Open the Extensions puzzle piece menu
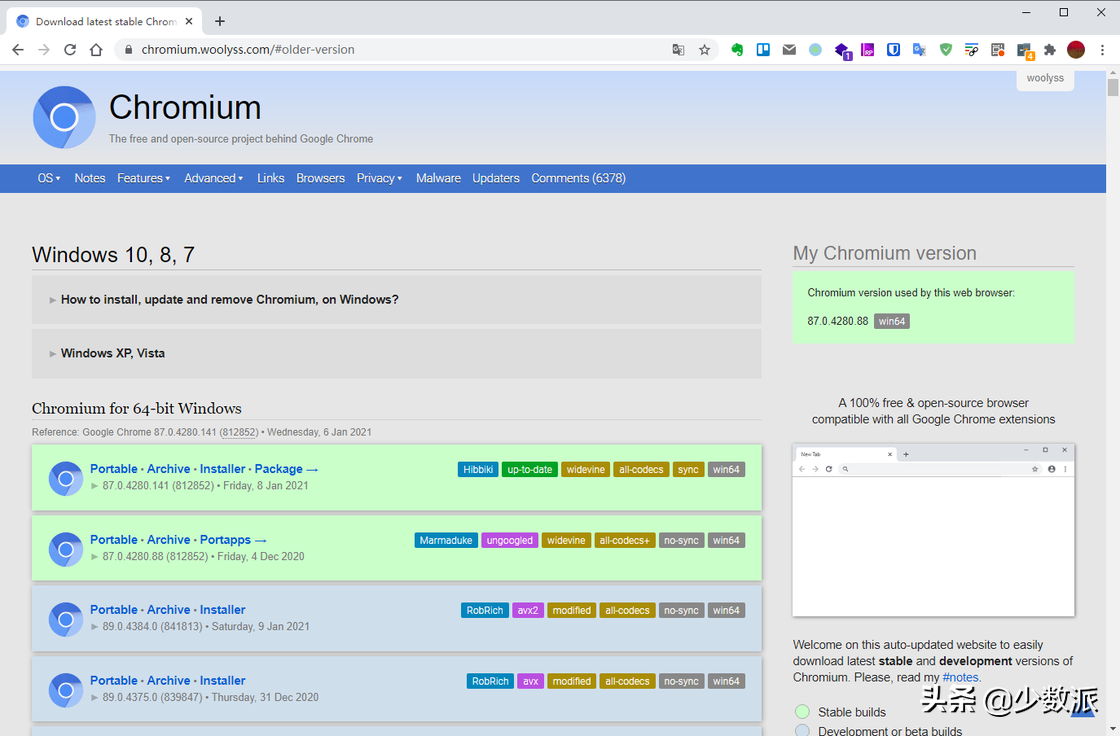The width and height of the screenshot is (1120, 736). coord(1049,50)
